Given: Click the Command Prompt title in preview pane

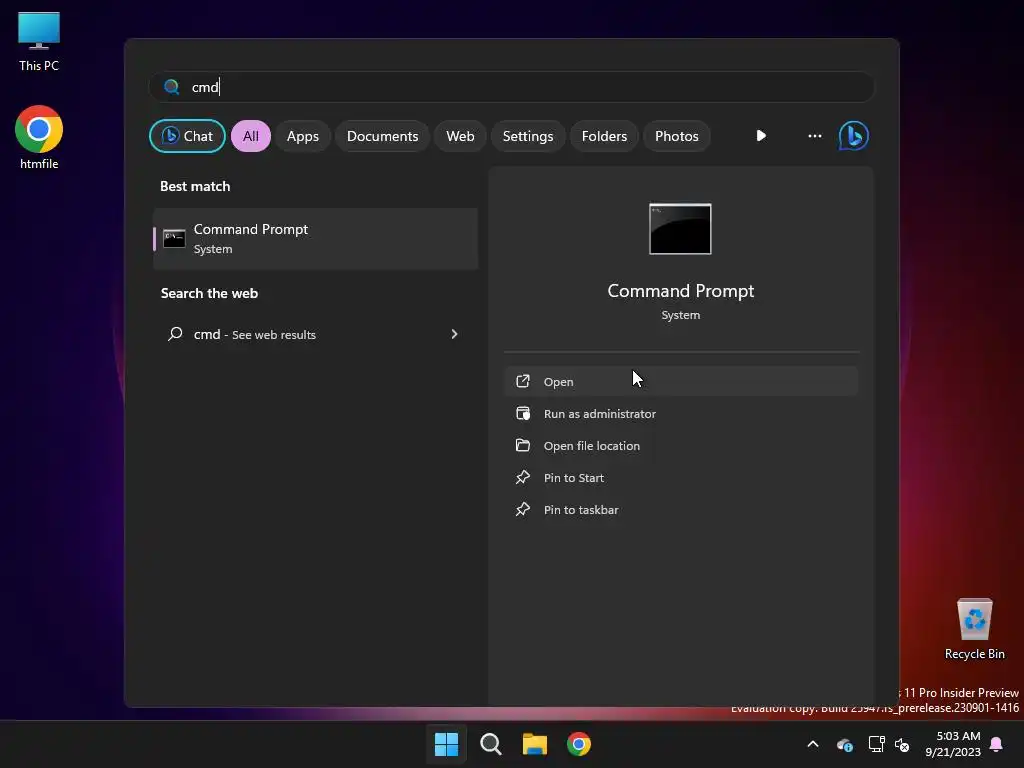Looking at the screenshot, I should (x=680, y=291).
